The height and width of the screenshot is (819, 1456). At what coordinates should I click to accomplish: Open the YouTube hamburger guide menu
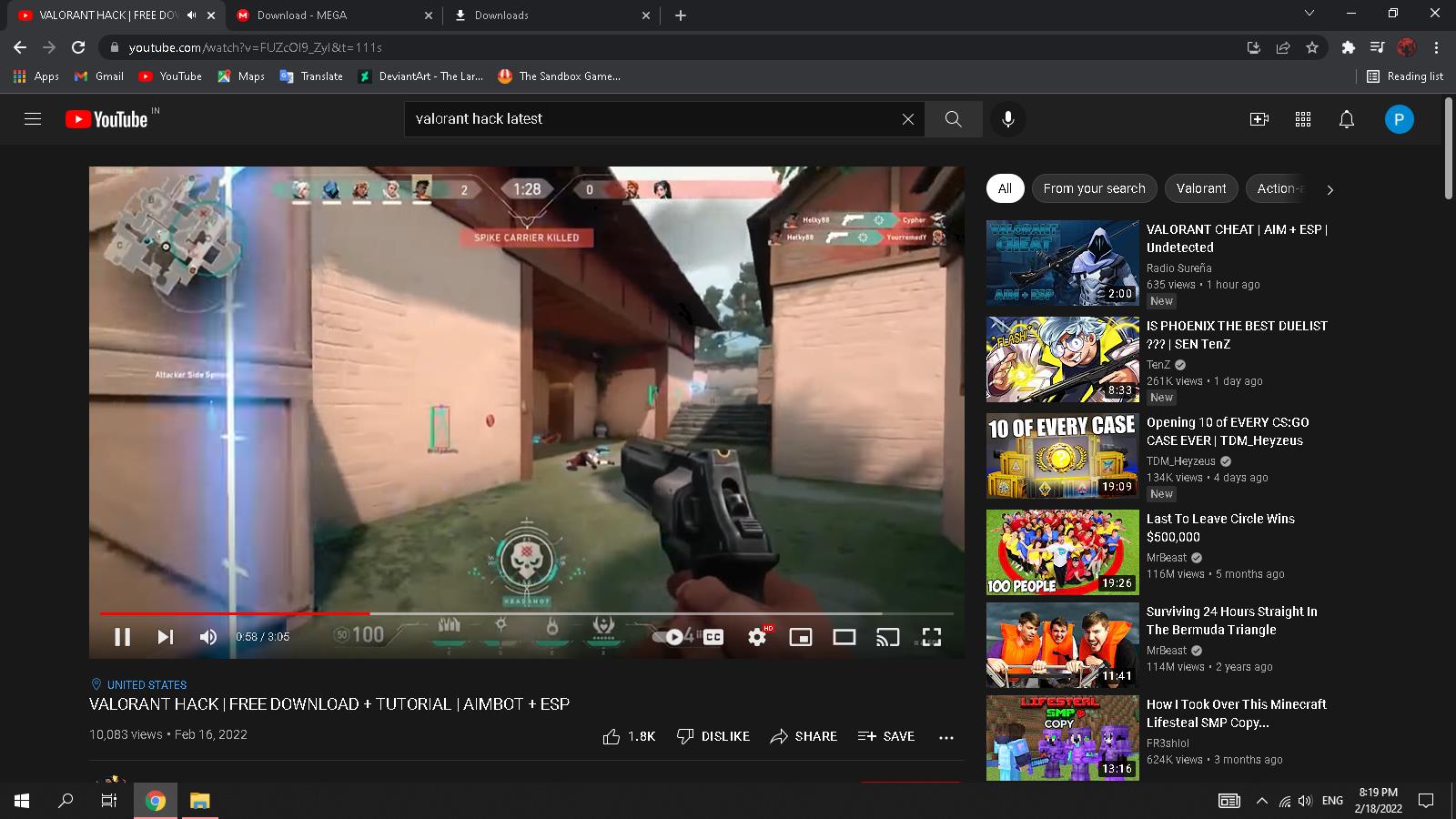33,119
